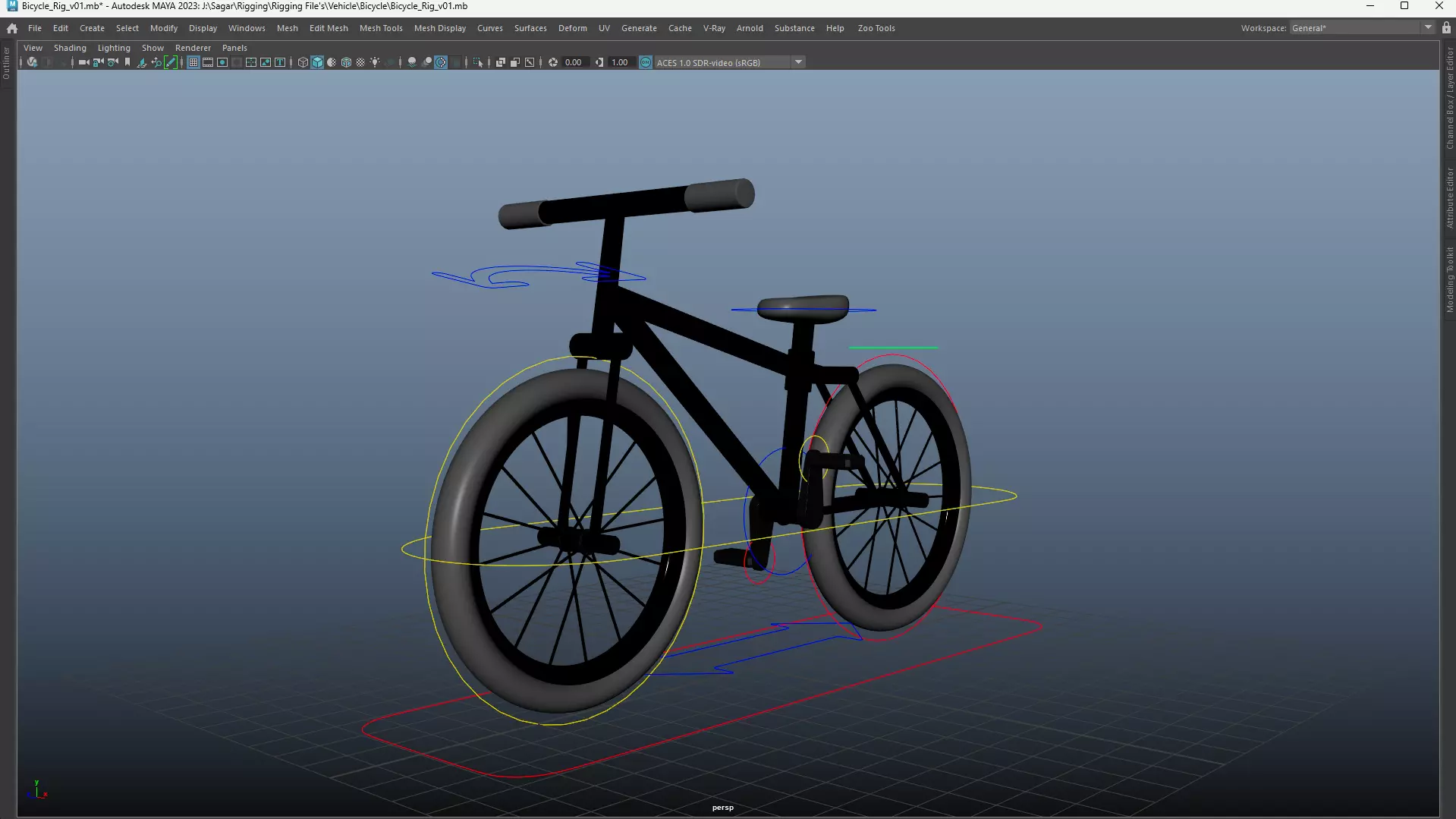Click the workspace lock icon
This screenshot has width=1456, height=819.
pos(1446,28)
